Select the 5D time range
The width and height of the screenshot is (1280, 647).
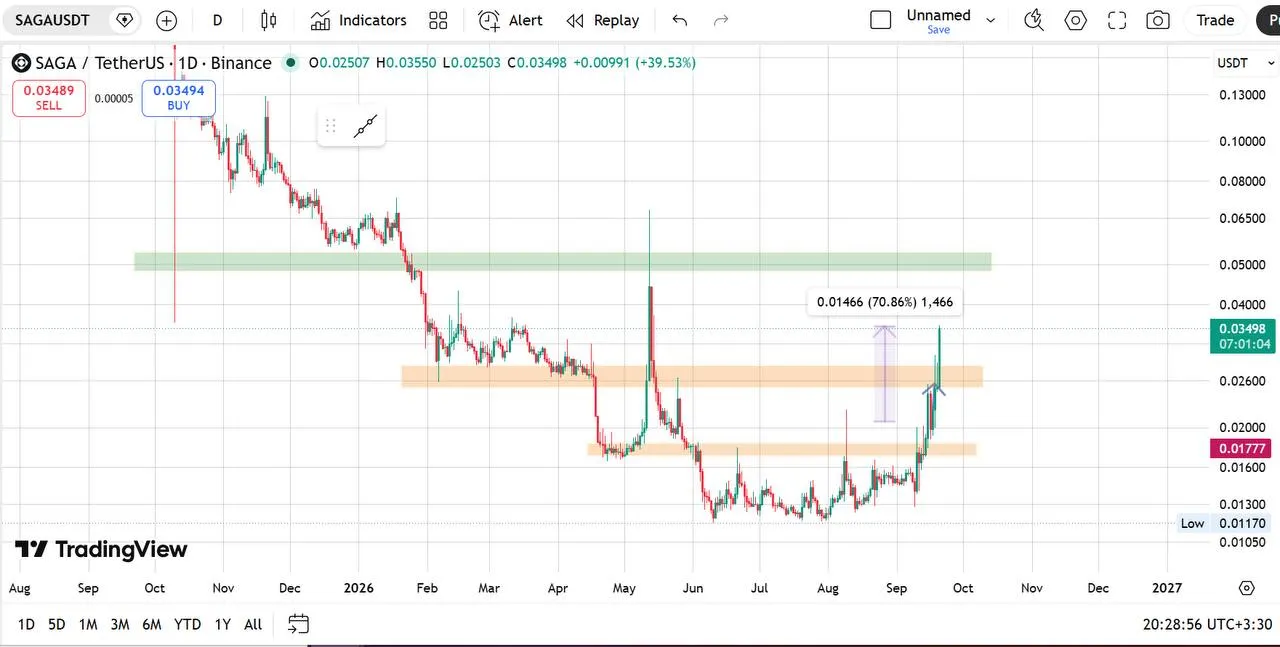click(57, 624)
